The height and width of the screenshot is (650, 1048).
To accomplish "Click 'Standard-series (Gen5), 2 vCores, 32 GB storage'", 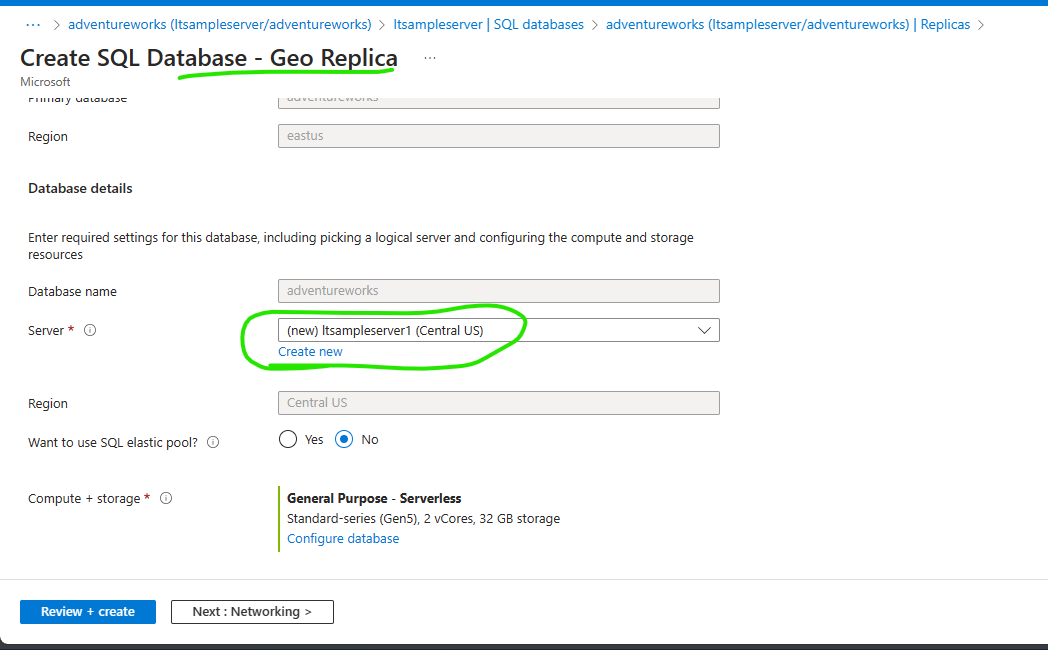I will [x=424, y=518].
